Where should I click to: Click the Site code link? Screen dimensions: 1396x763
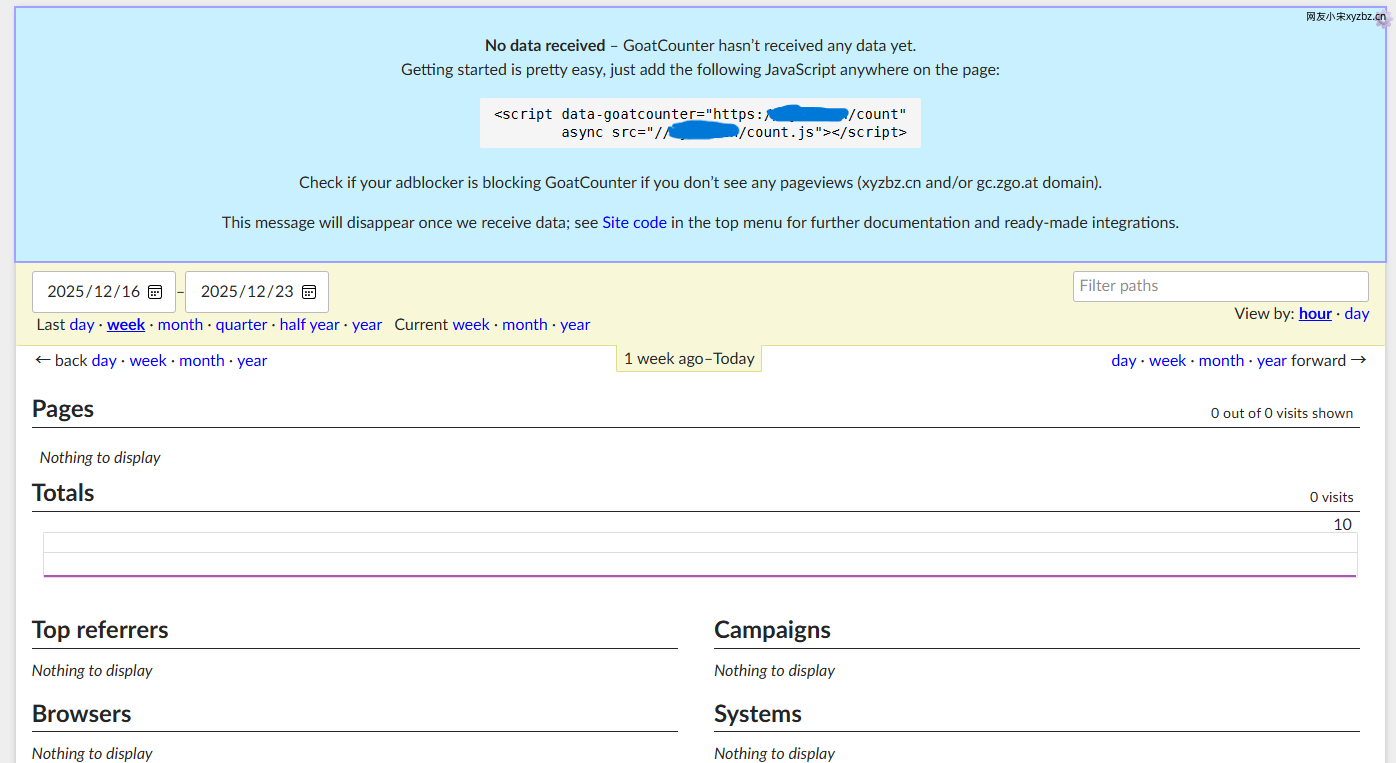point(634,223)
